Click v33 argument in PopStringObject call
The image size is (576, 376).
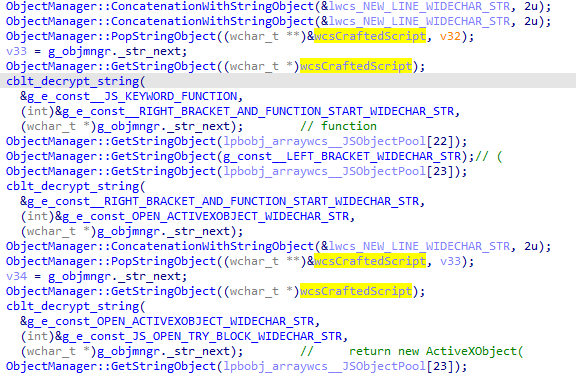coord(450,261)
